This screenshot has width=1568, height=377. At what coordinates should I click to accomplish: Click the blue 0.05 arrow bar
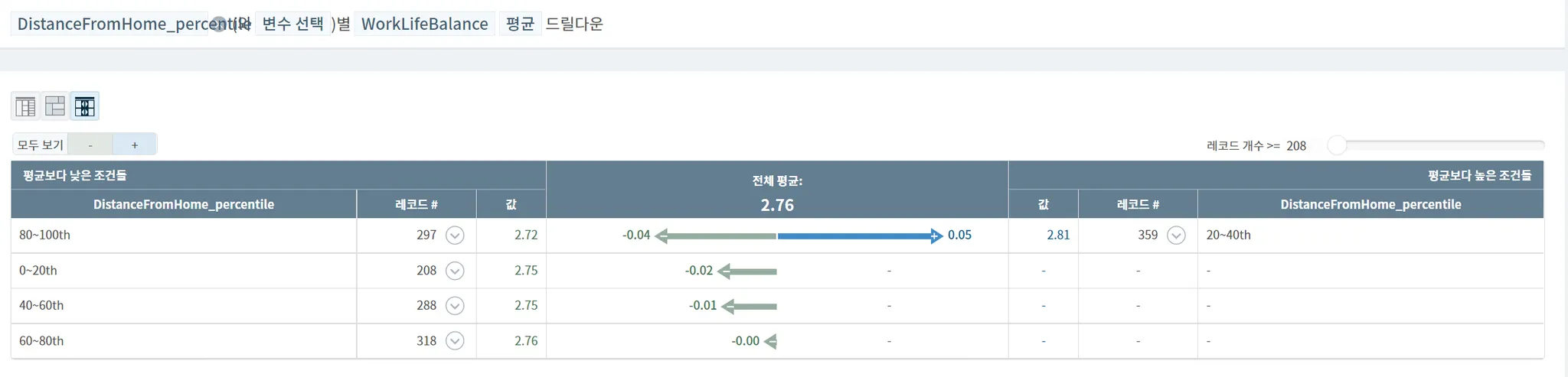click(x=859, y=236)
